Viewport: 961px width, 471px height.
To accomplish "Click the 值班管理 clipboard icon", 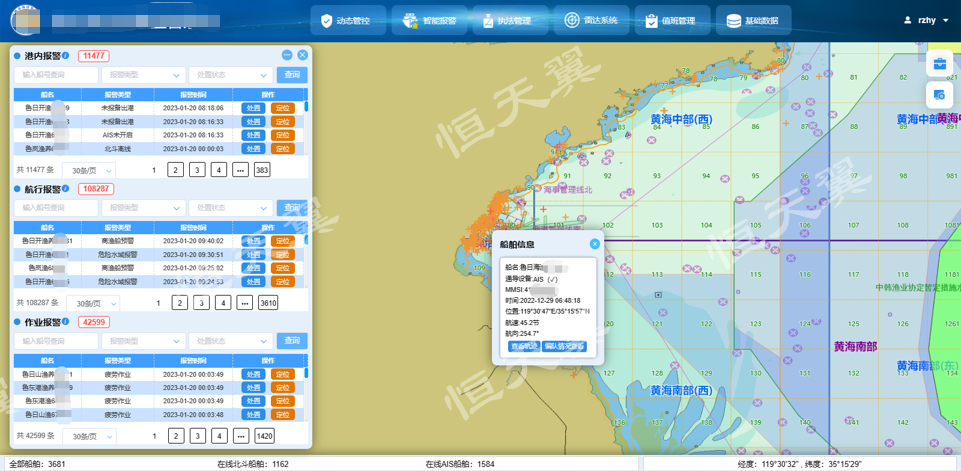I will click(652, 21).
